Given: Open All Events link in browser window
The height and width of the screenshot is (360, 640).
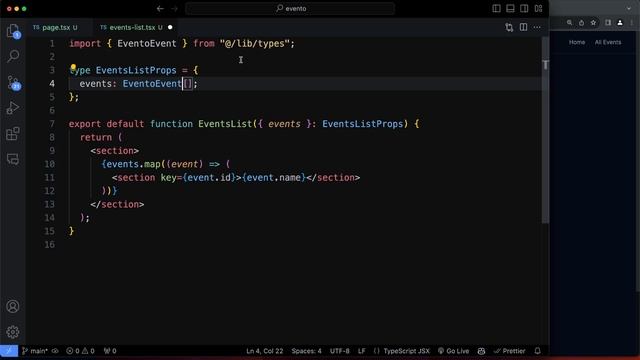Looking at the screenshot, I should tap(608, 42).
